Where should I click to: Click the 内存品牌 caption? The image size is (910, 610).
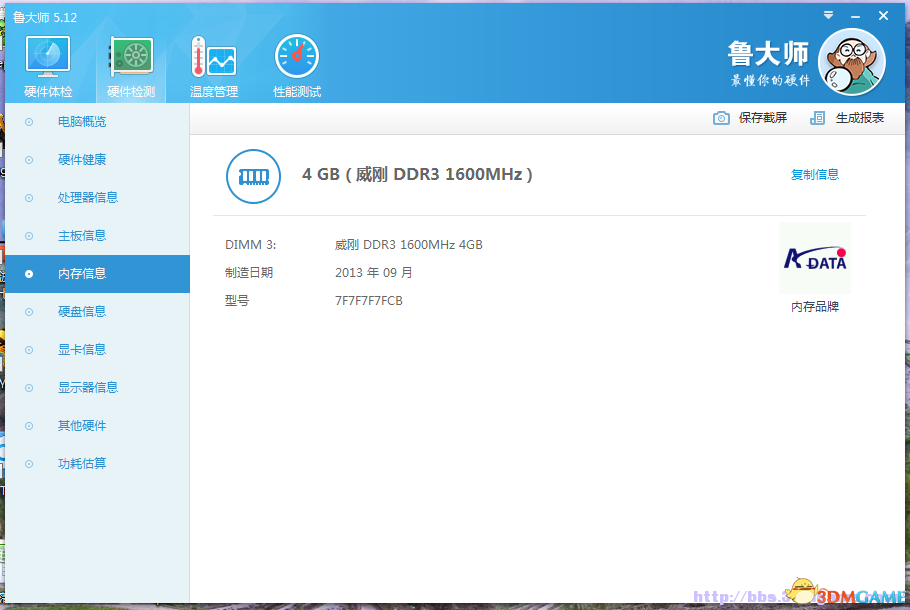815,306
